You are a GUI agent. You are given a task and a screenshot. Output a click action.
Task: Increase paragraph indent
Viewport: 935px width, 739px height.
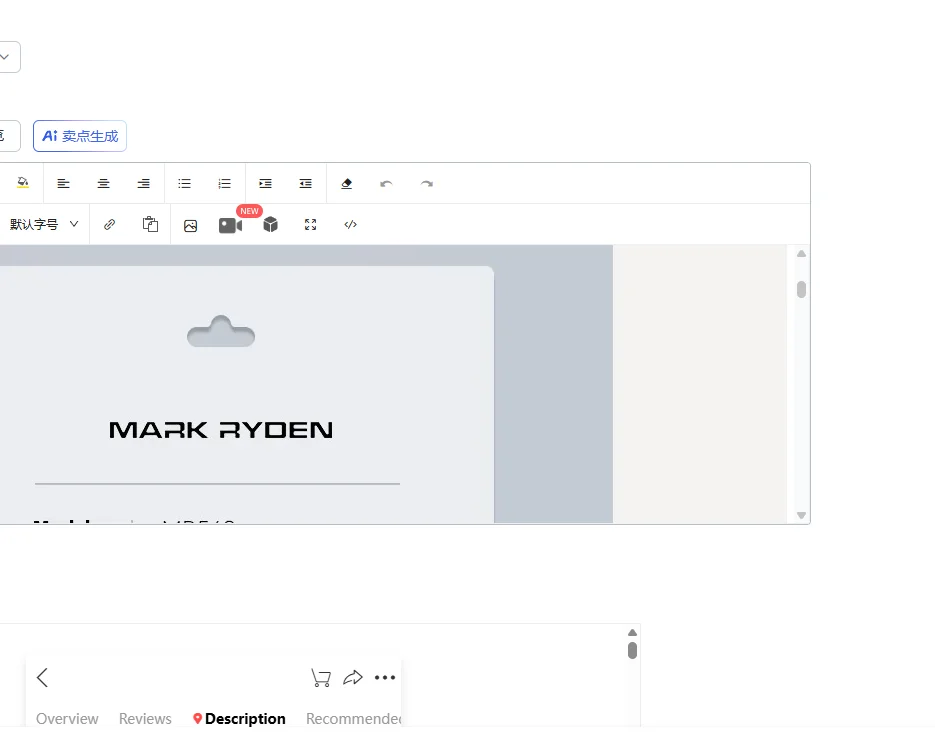(x=265, y=184)
